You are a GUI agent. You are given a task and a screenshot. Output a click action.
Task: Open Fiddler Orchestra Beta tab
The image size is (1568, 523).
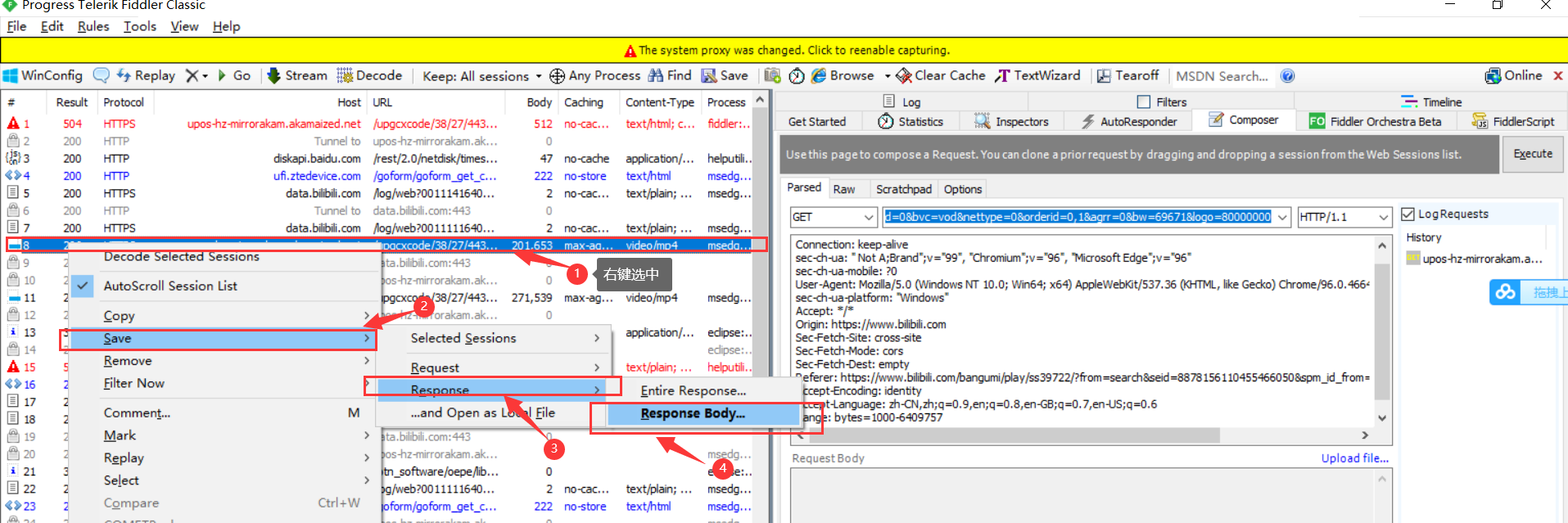click(x=1375, y=121)
